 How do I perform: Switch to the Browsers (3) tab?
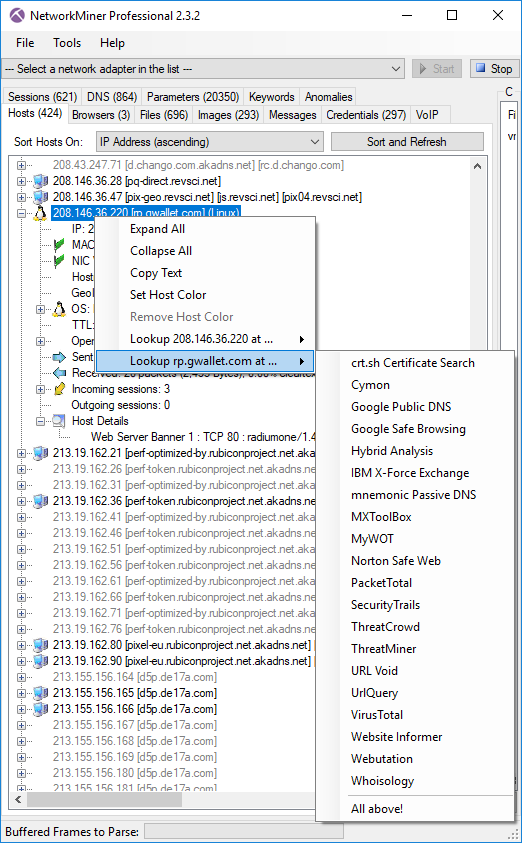point(101,115)
